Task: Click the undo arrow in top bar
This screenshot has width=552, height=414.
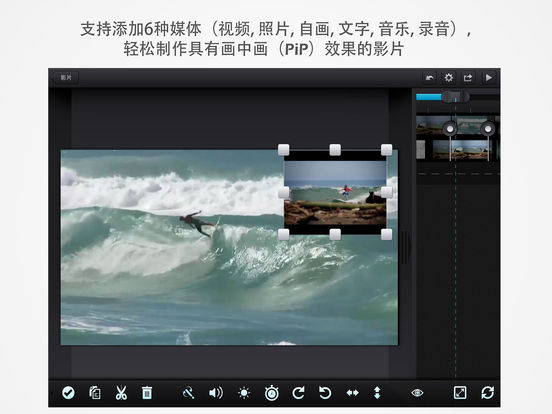Action: (429, 77)
